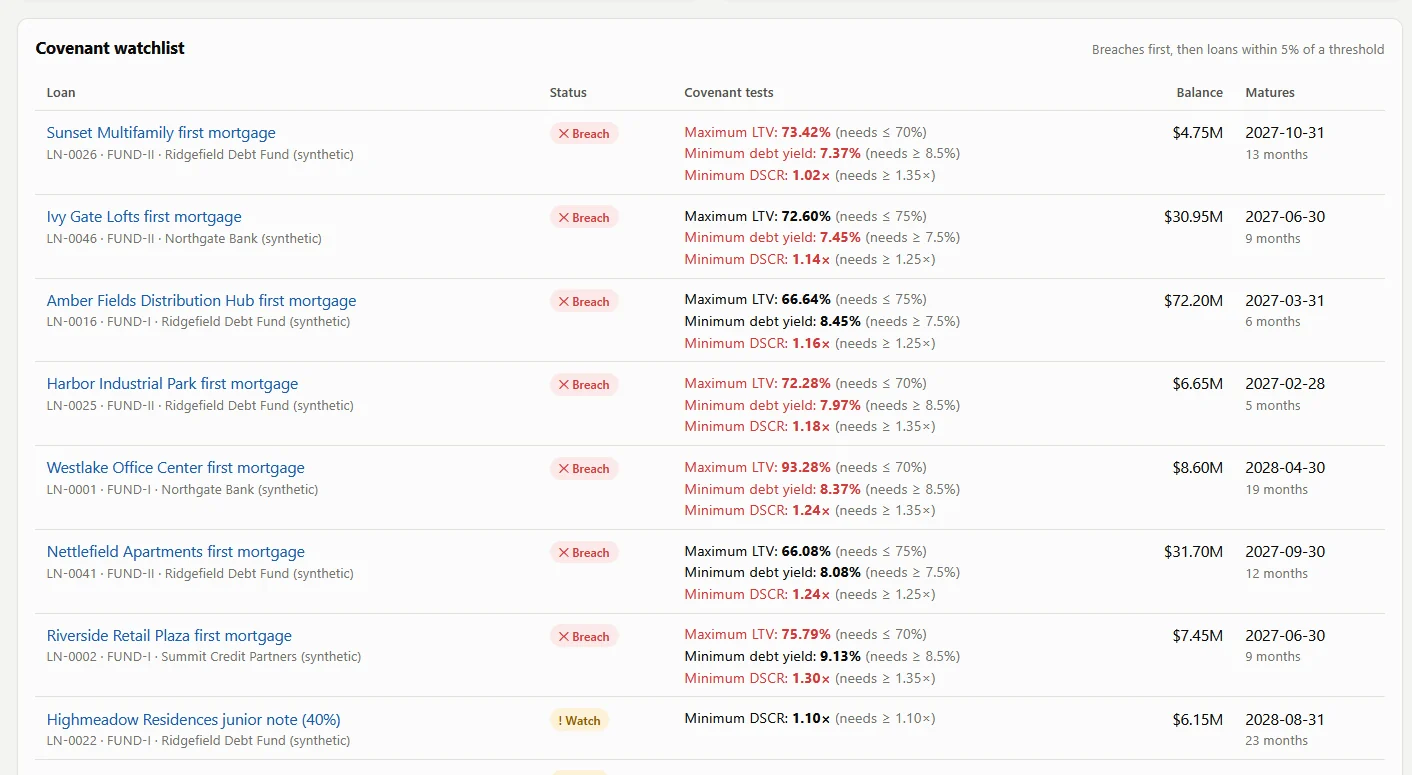Click the Minimum DSCR 1.02× covenant test

810,176
